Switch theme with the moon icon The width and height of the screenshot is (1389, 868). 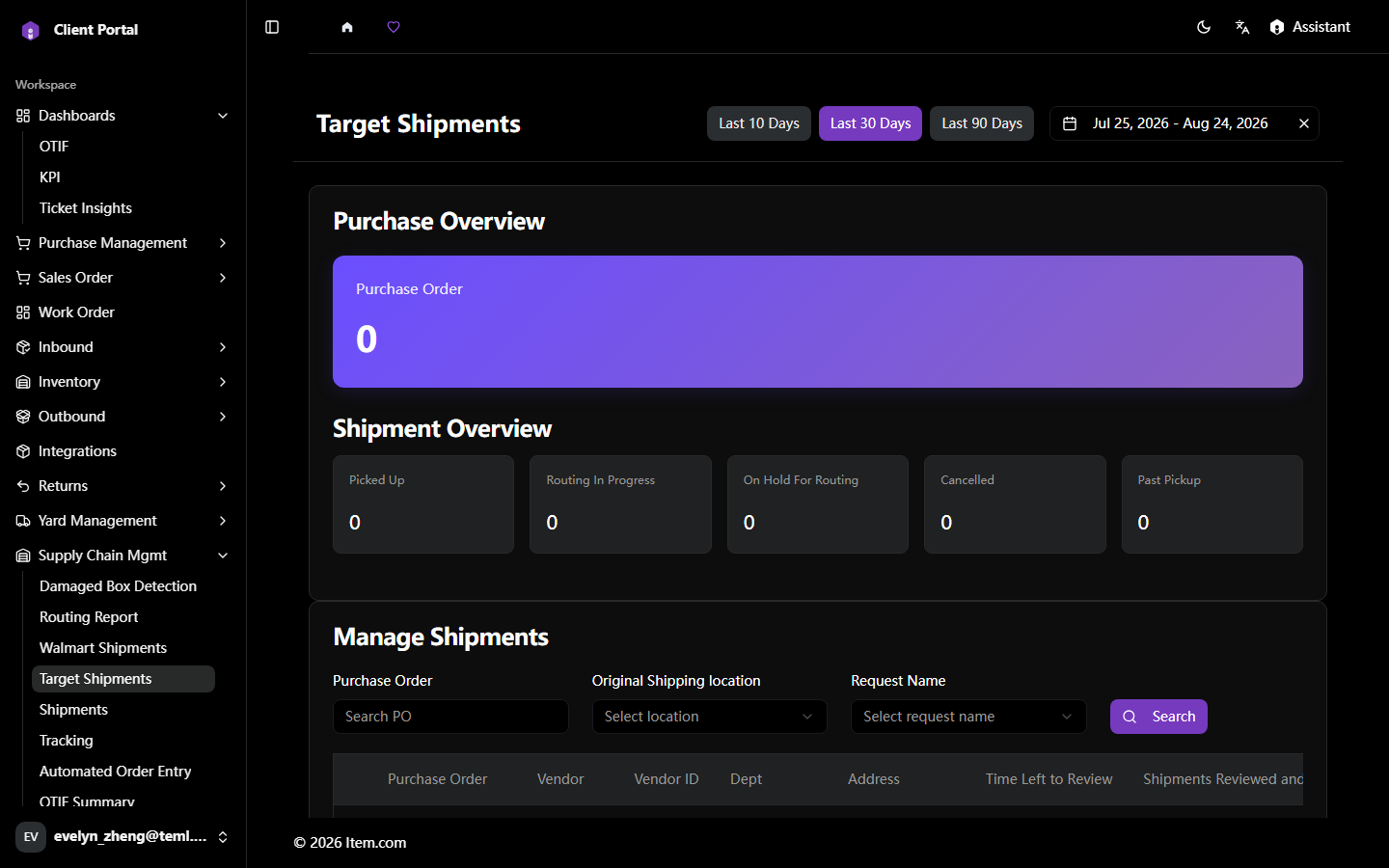(x=1204, y=27)
